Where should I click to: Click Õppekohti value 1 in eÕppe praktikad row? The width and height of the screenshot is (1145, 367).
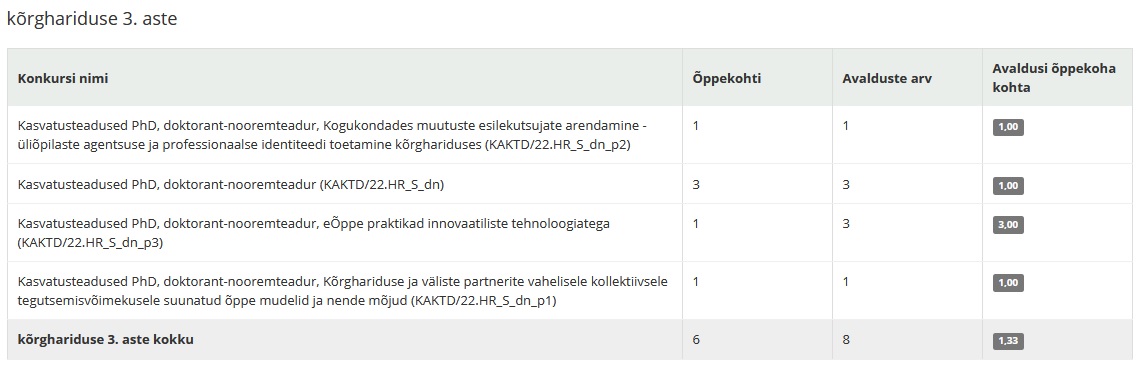coord(696,223)
